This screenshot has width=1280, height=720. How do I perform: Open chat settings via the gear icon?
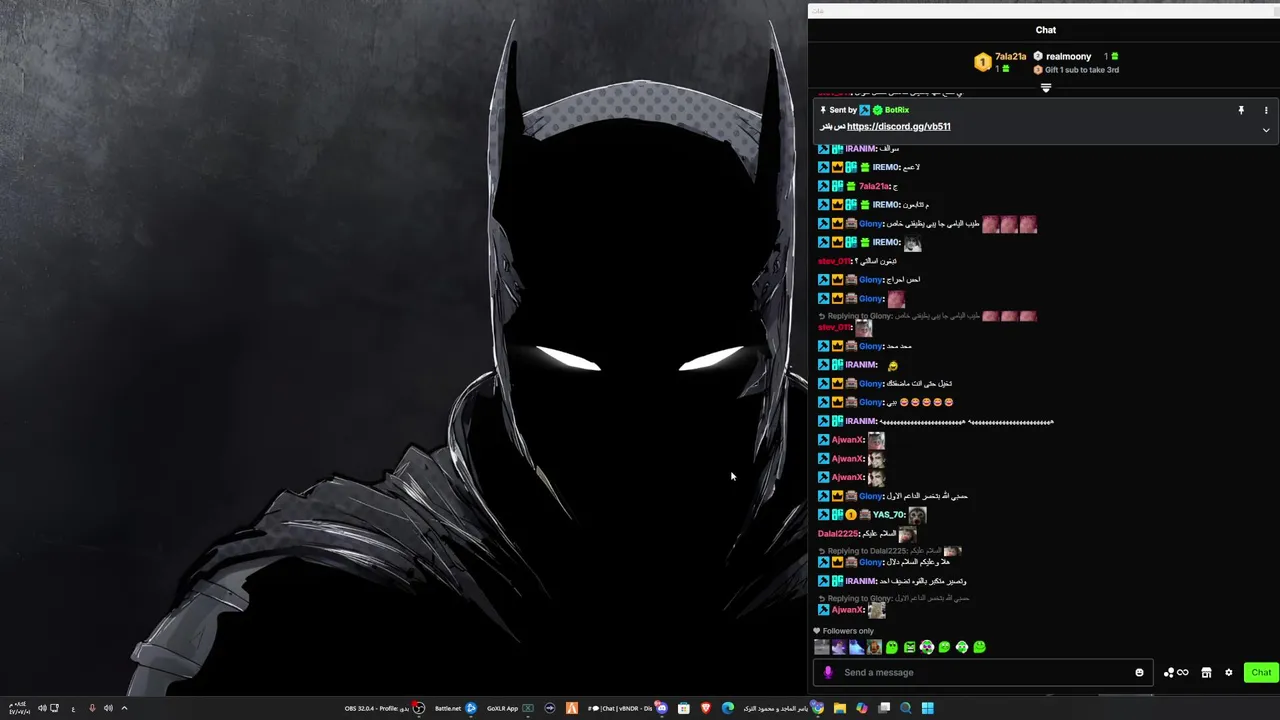tap(1229, 672)
